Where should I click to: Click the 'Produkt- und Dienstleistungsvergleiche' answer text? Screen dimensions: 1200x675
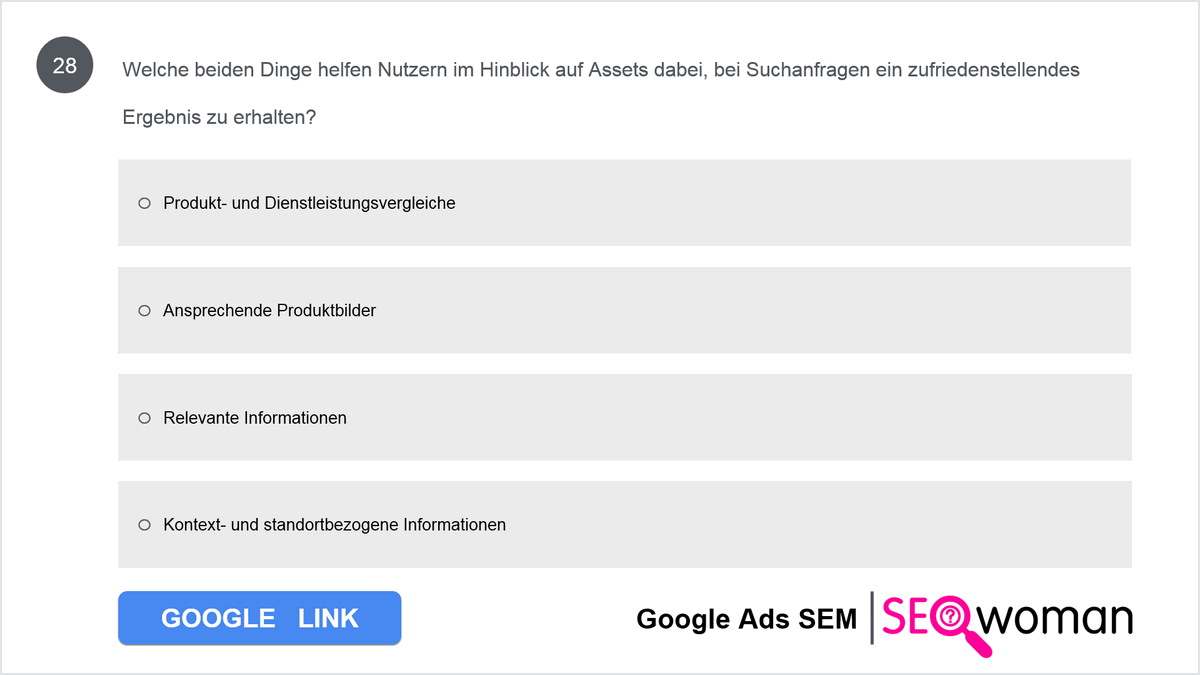309,203
